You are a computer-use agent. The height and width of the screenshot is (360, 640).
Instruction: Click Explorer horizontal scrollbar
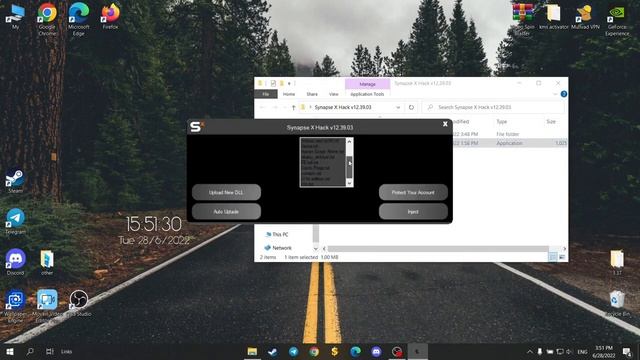(x=438, y=249)
